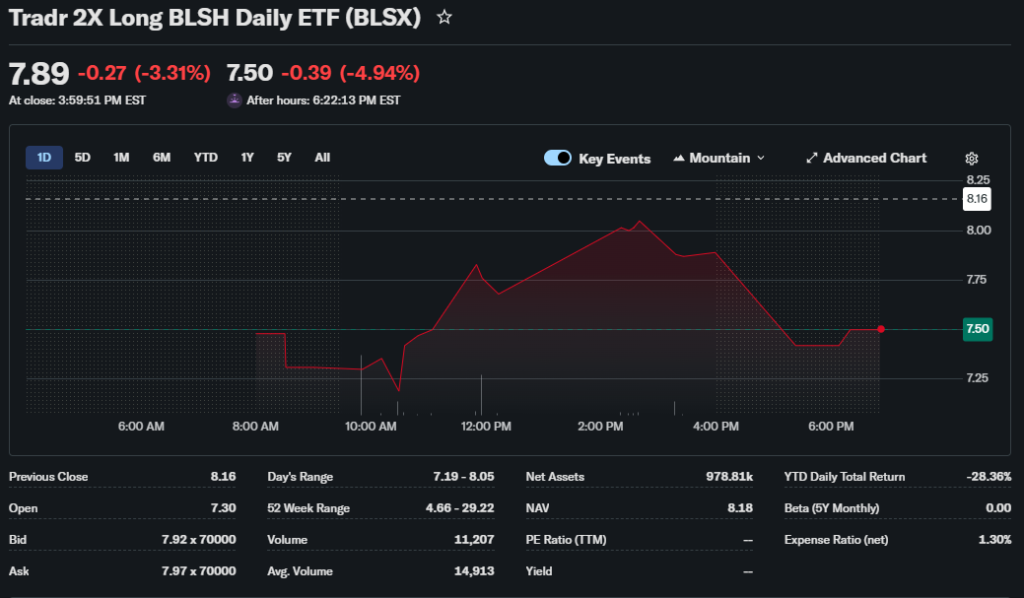1024x598 pixels.
Task: Expand the Mountain chart type dropdown
Action: 761,158
